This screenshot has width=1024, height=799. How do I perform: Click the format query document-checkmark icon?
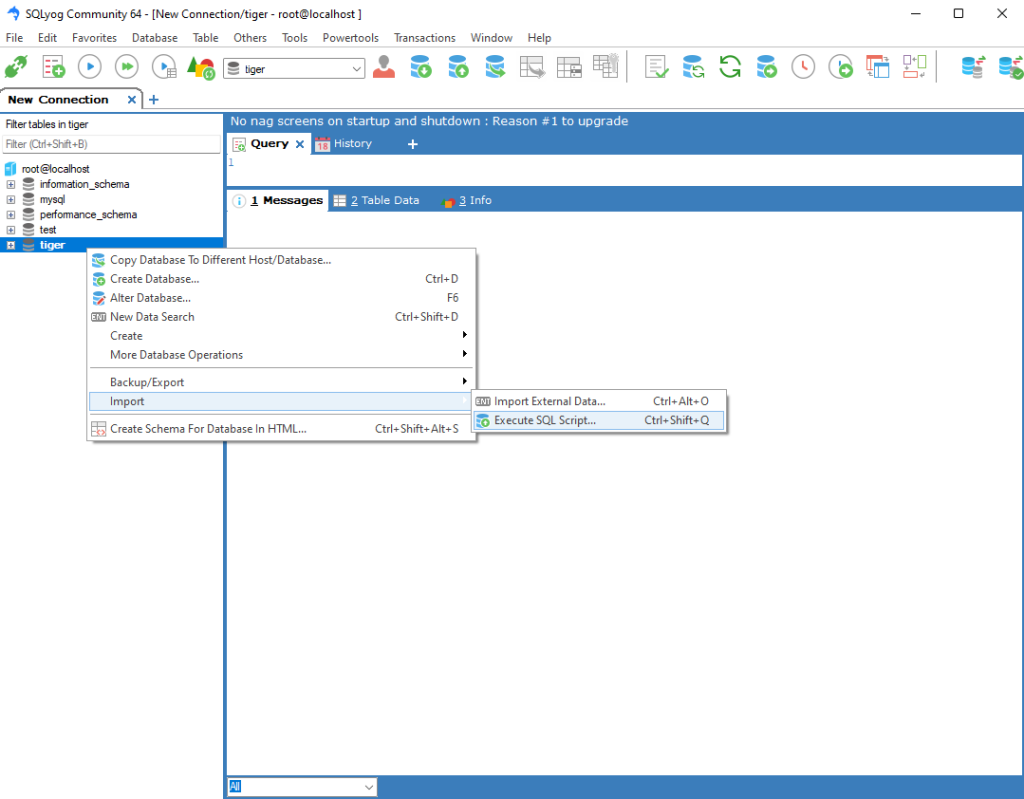tap(656, 67)
